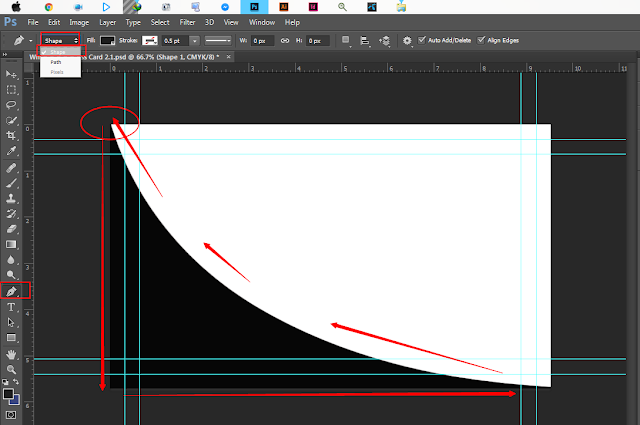Disable the Align Edges checkbox
640x425 pixels.
481,40
